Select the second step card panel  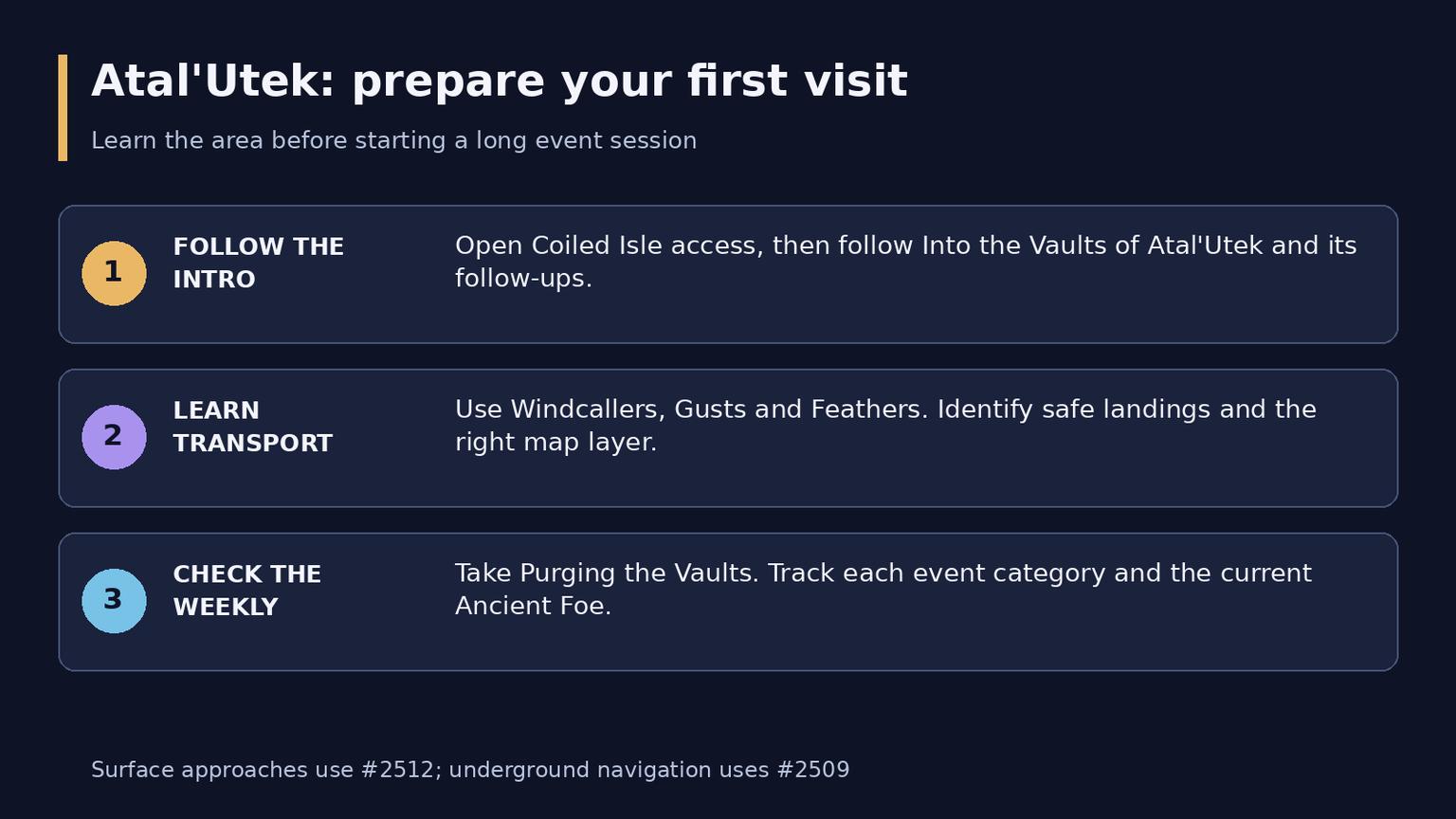click(728, 438)
